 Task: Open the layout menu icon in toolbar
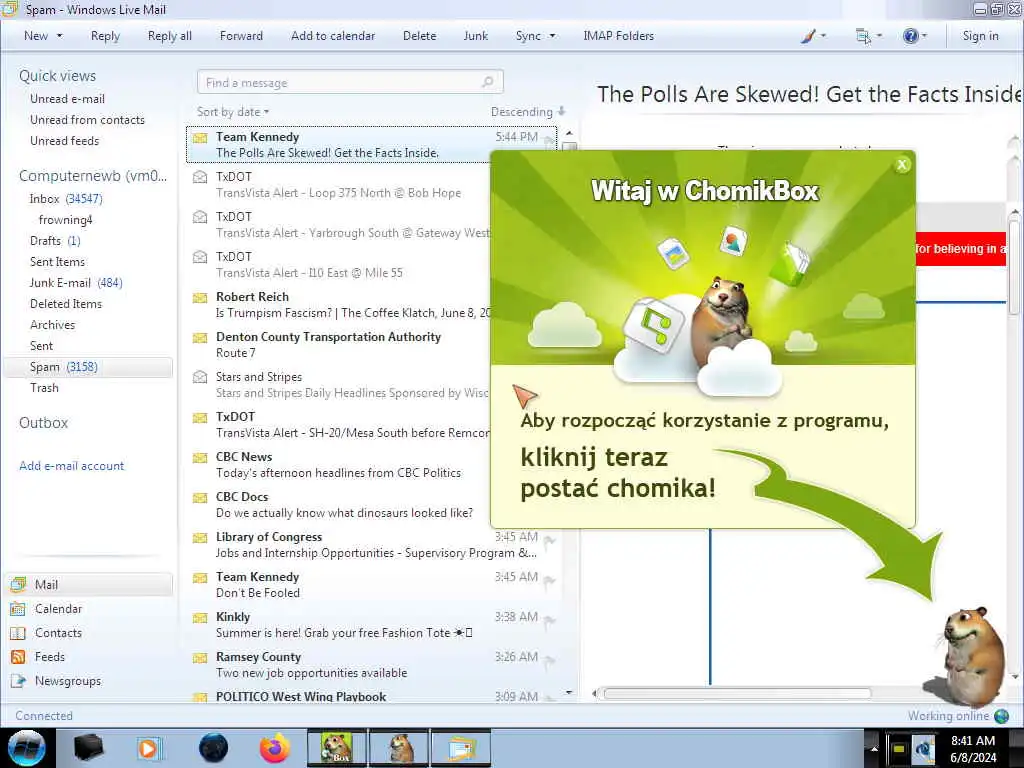[x=863, y=36]
